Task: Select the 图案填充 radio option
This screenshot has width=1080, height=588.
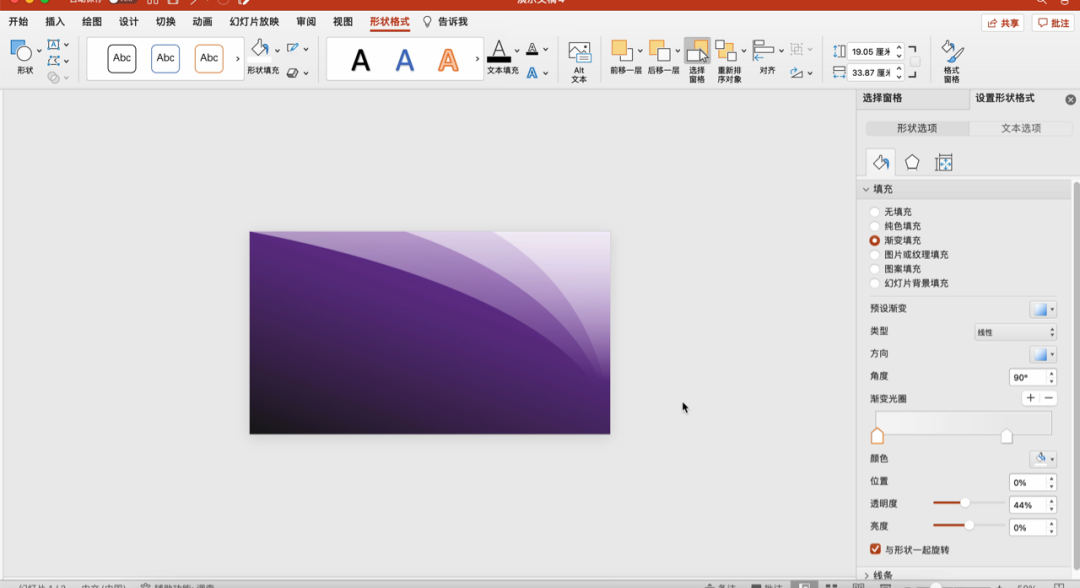Action: click(x=875, y=269)
